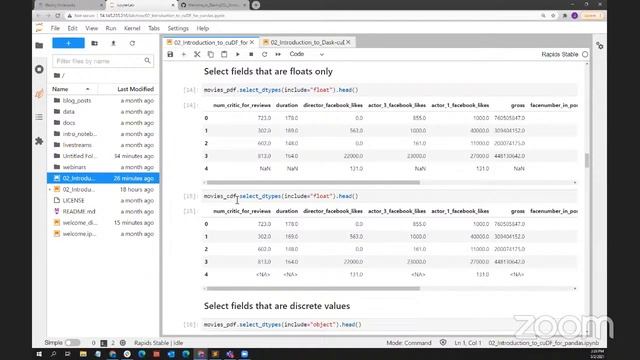
Task: Click the upload files icon
Action: tap(113, 43)
